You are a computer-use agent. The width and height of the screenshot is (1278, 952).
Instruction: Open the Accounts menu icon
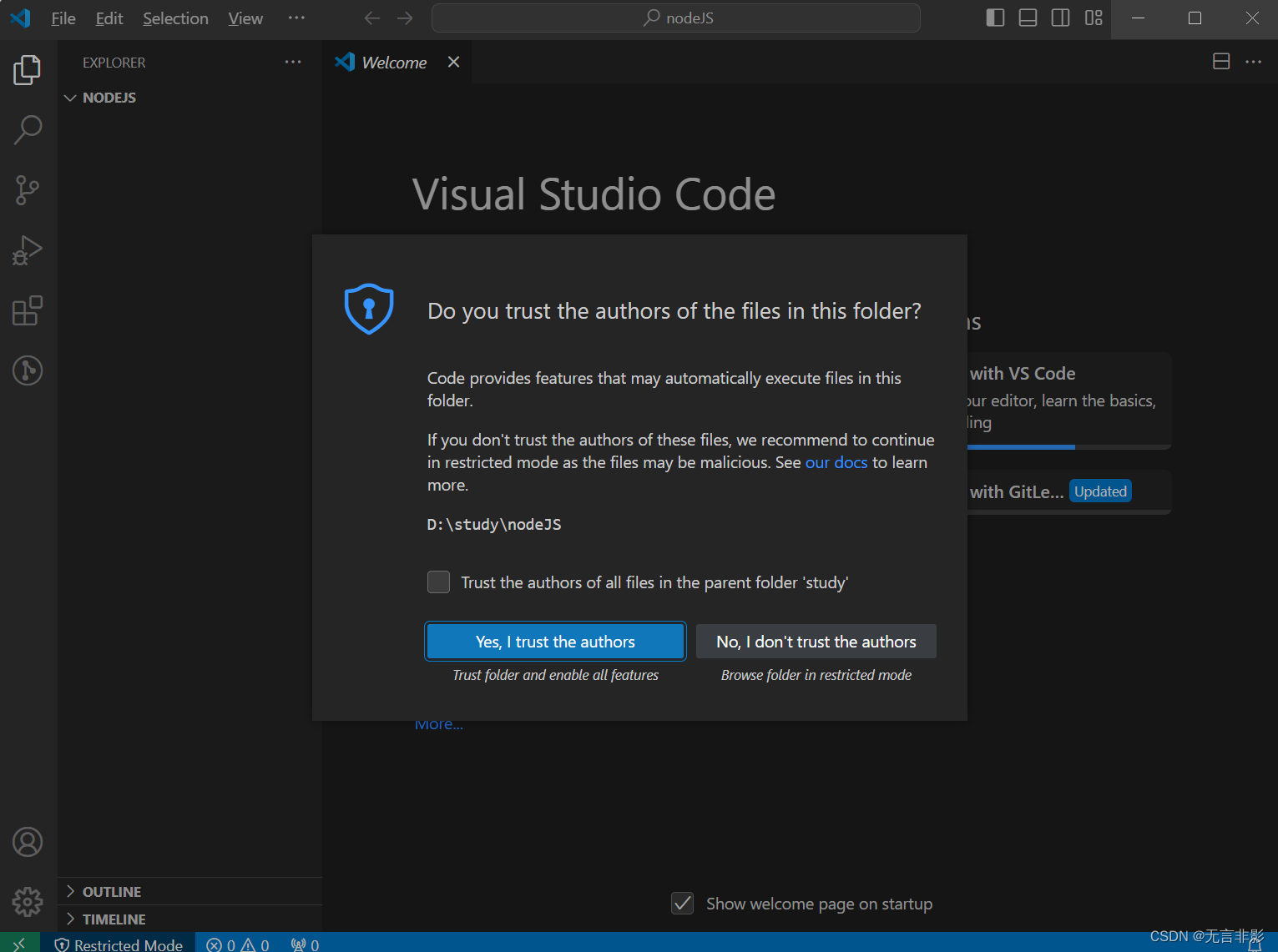pos(28,842)
